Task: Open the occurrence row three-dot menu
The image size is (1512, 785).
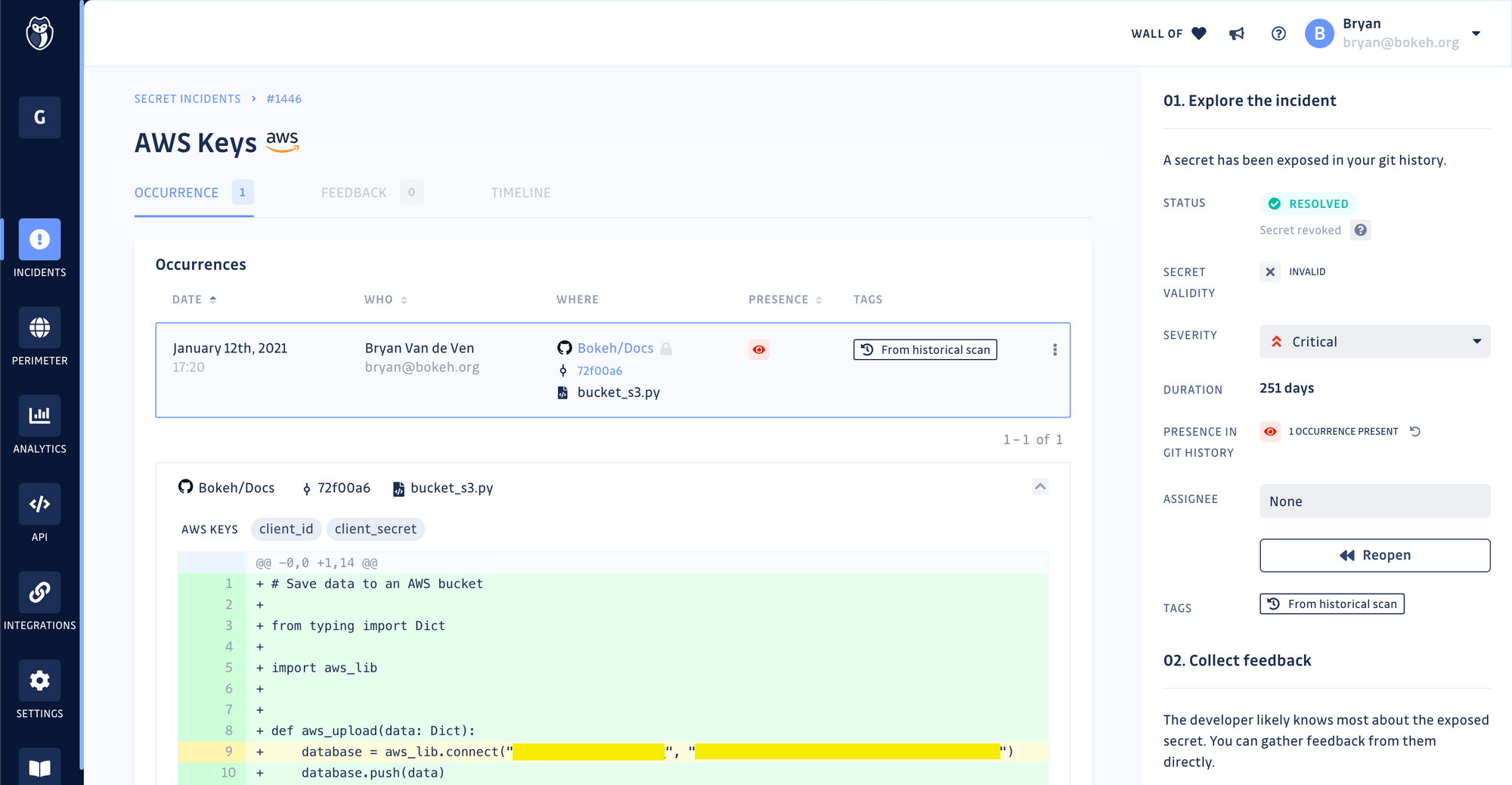Action: tap(1055, 349)
